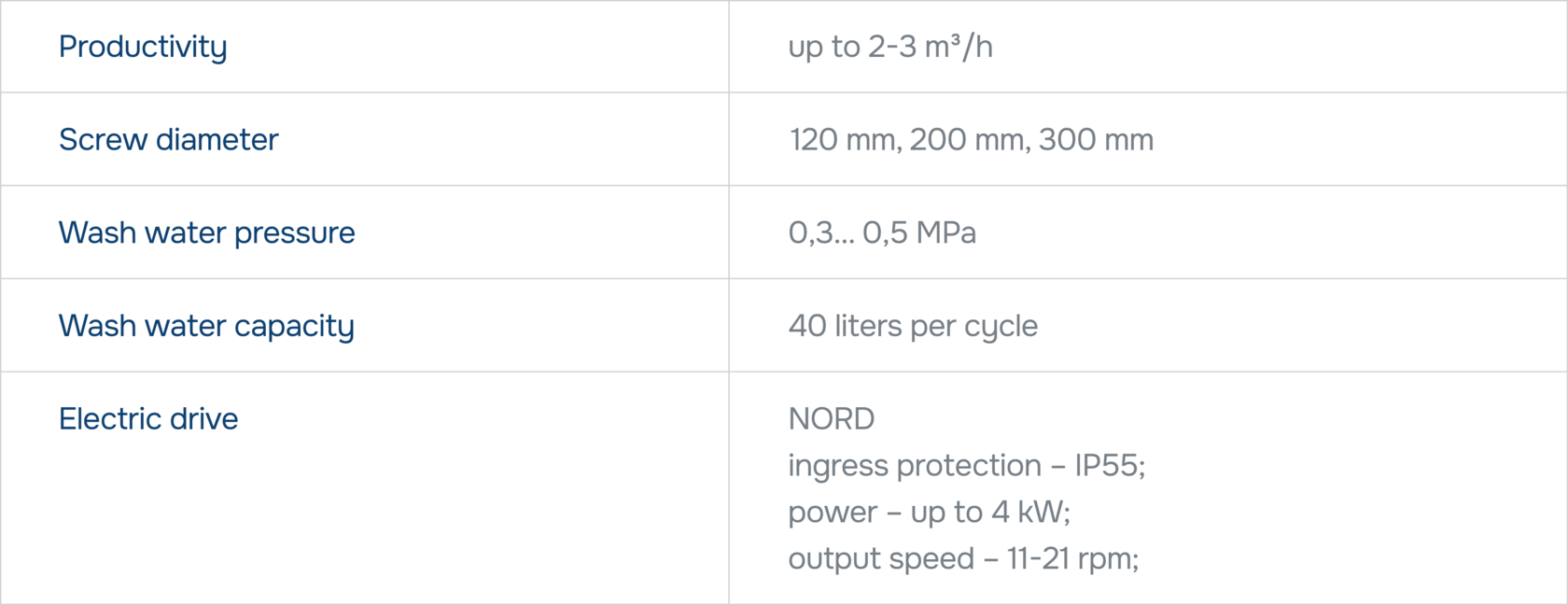
Task: Click the Productivity row label
Action: tap(143, 47)
